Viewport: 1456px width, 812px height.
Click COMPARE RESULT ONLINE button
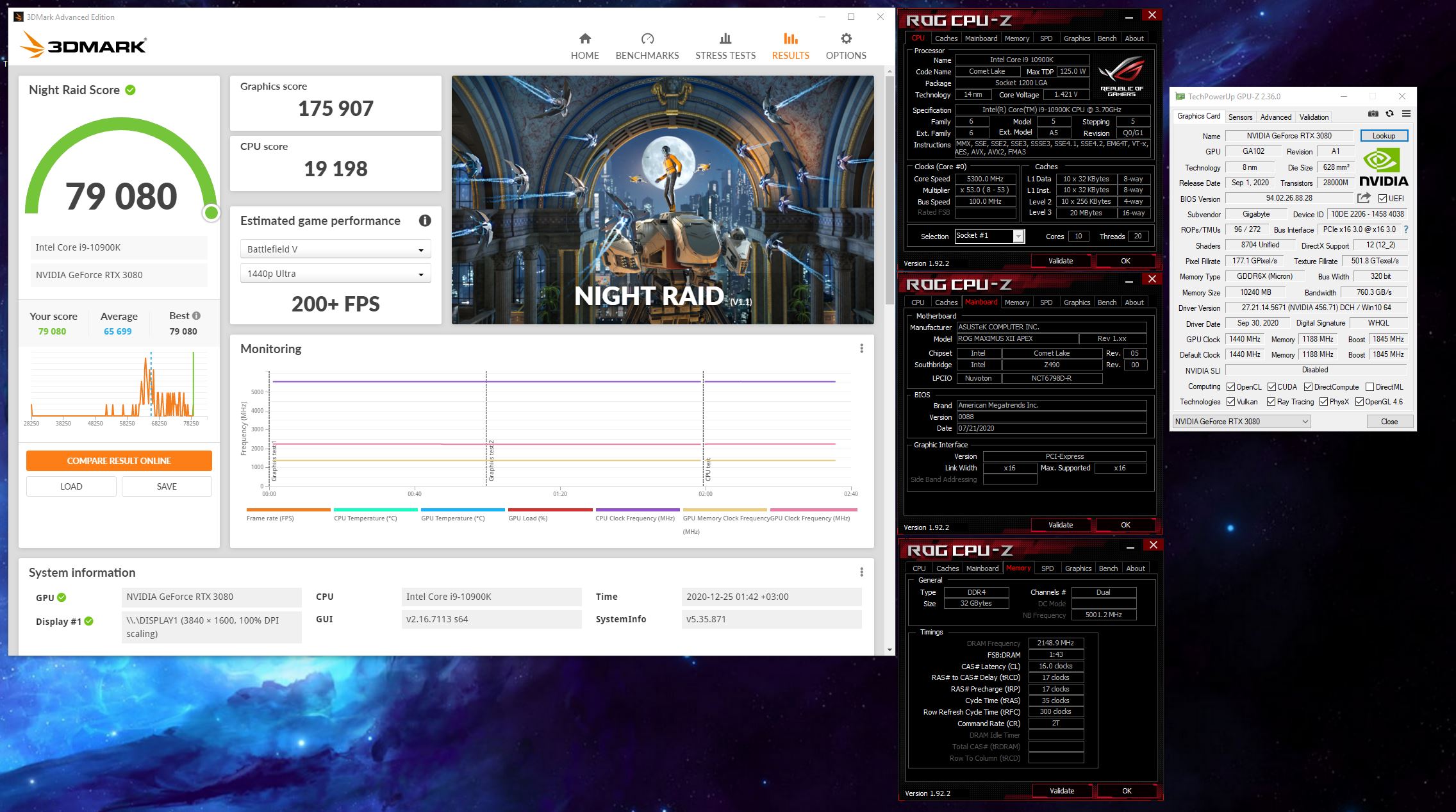(x=119, y=461)
